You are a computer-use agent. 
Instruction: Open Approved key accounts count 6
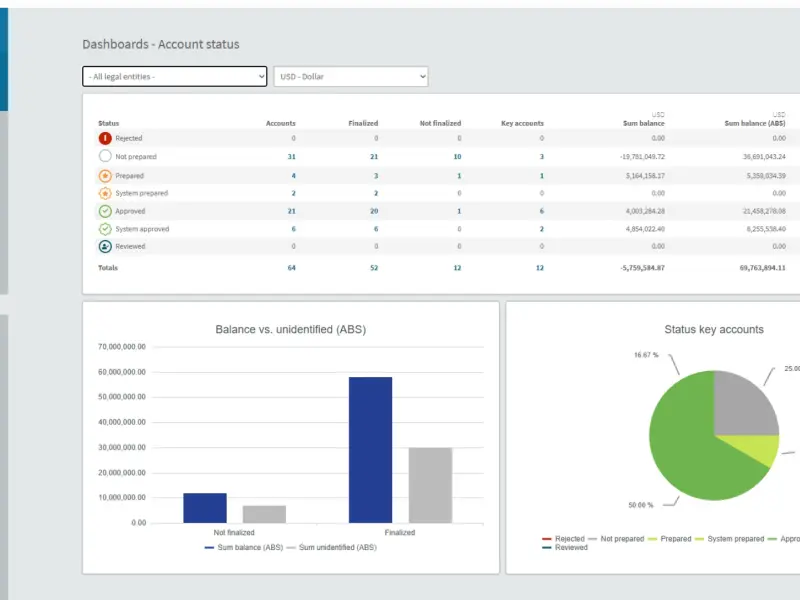(542, 211)
